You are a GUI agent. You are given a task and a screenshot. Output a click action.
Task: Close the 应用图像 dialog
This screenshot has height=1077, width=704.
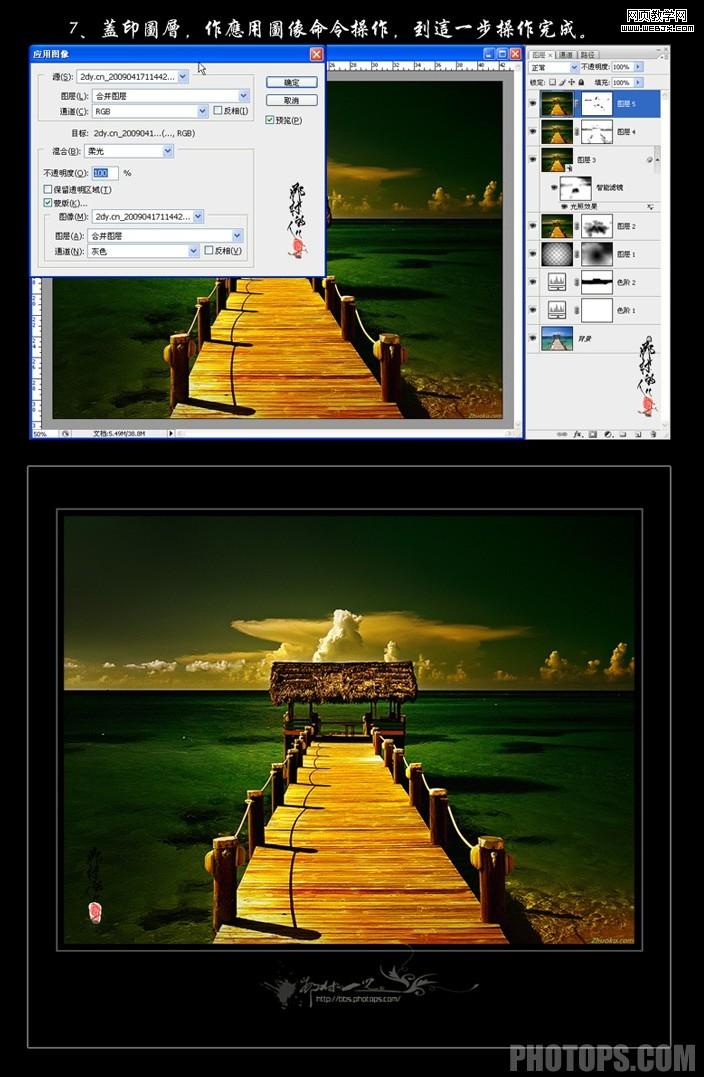click(316, 54)
